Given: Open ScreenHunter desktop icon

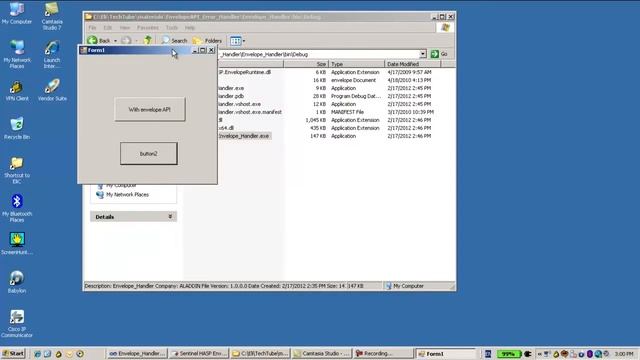Looking at the screenshot, I should [17, 243].
